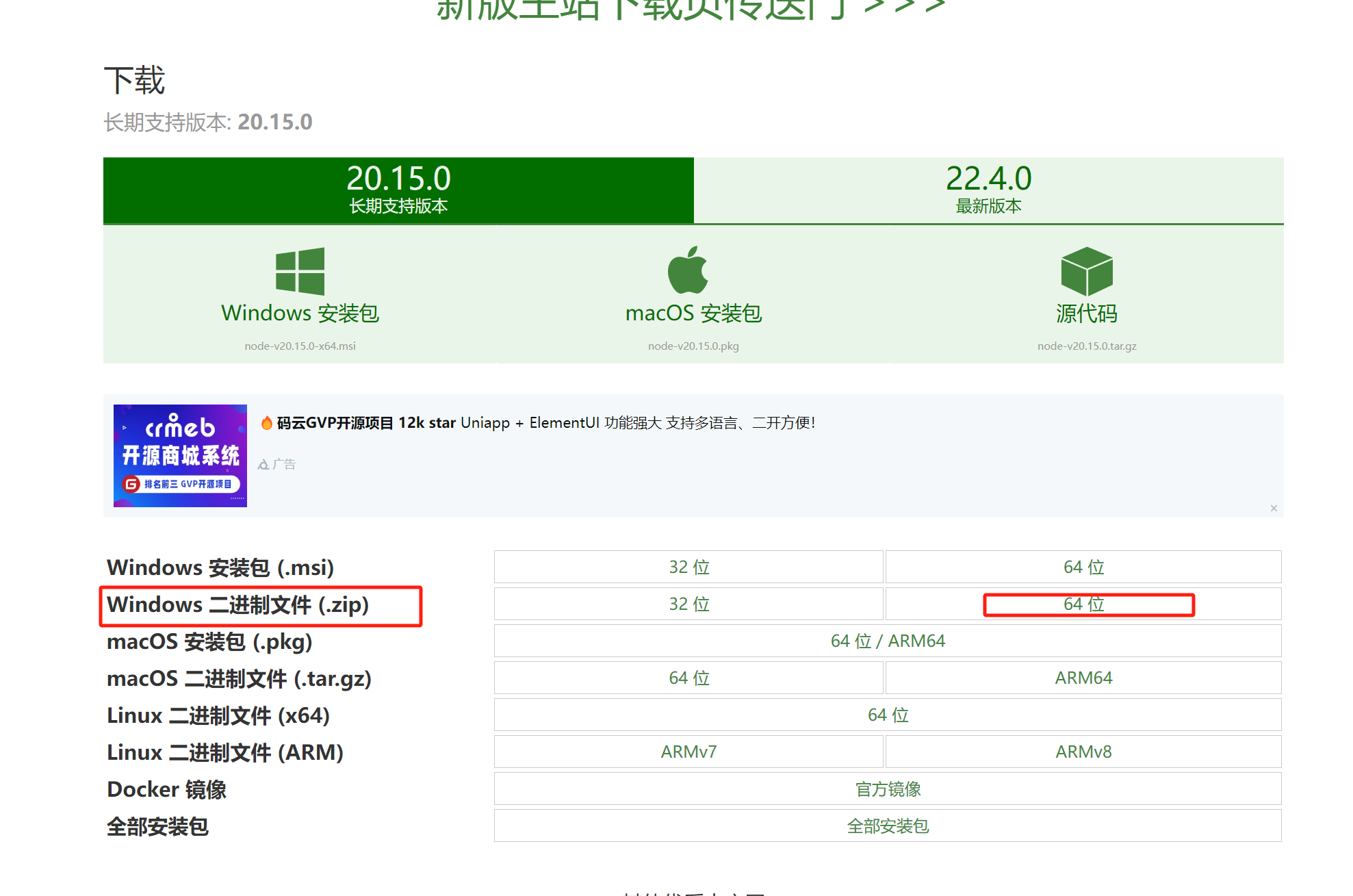Select 64-bit Windows .msi installer
The height and width of the screenshot is (896, 1353).
tap(1083, 567)
